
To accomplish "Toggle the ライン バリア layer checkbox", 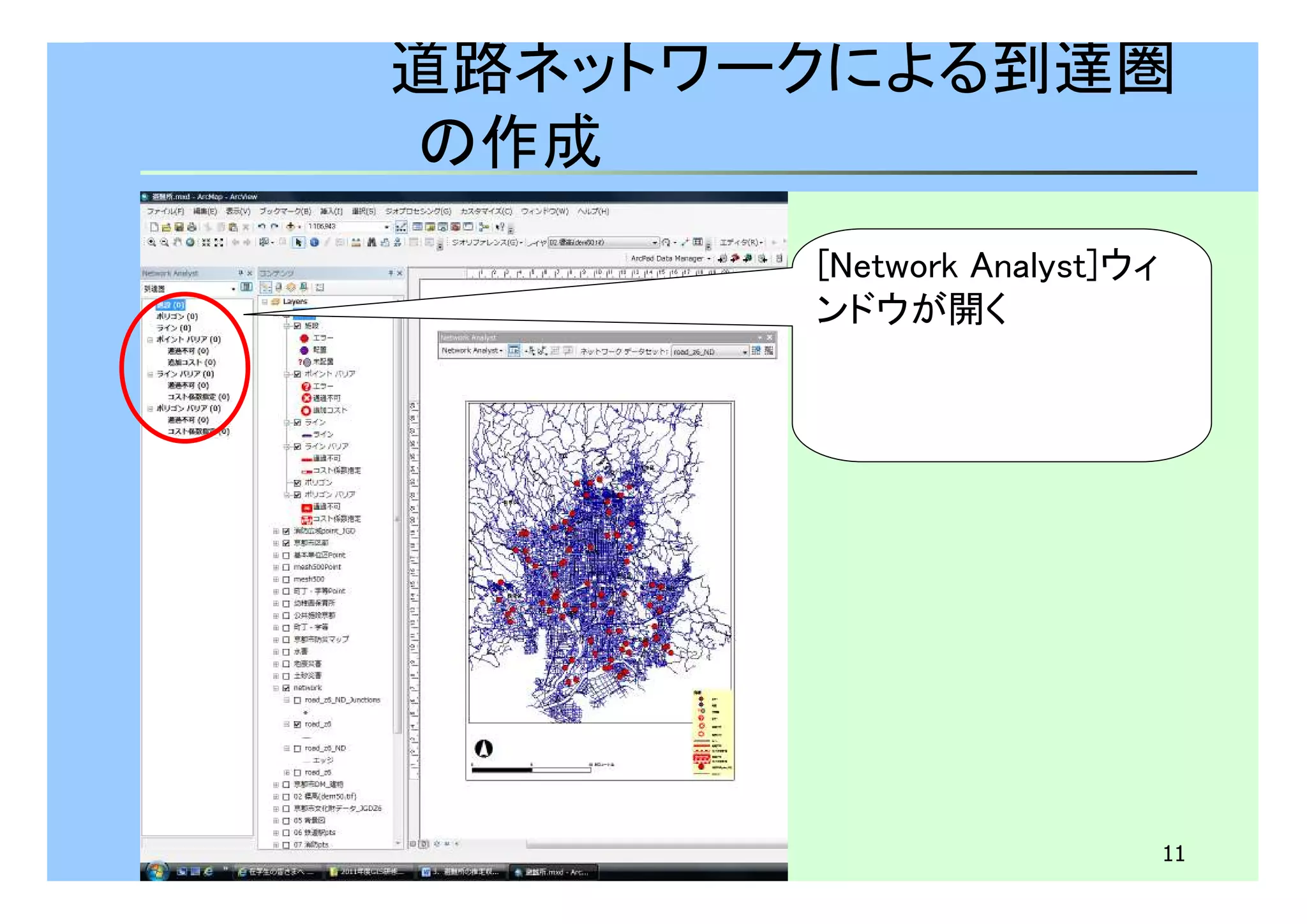I will (297, 447).
